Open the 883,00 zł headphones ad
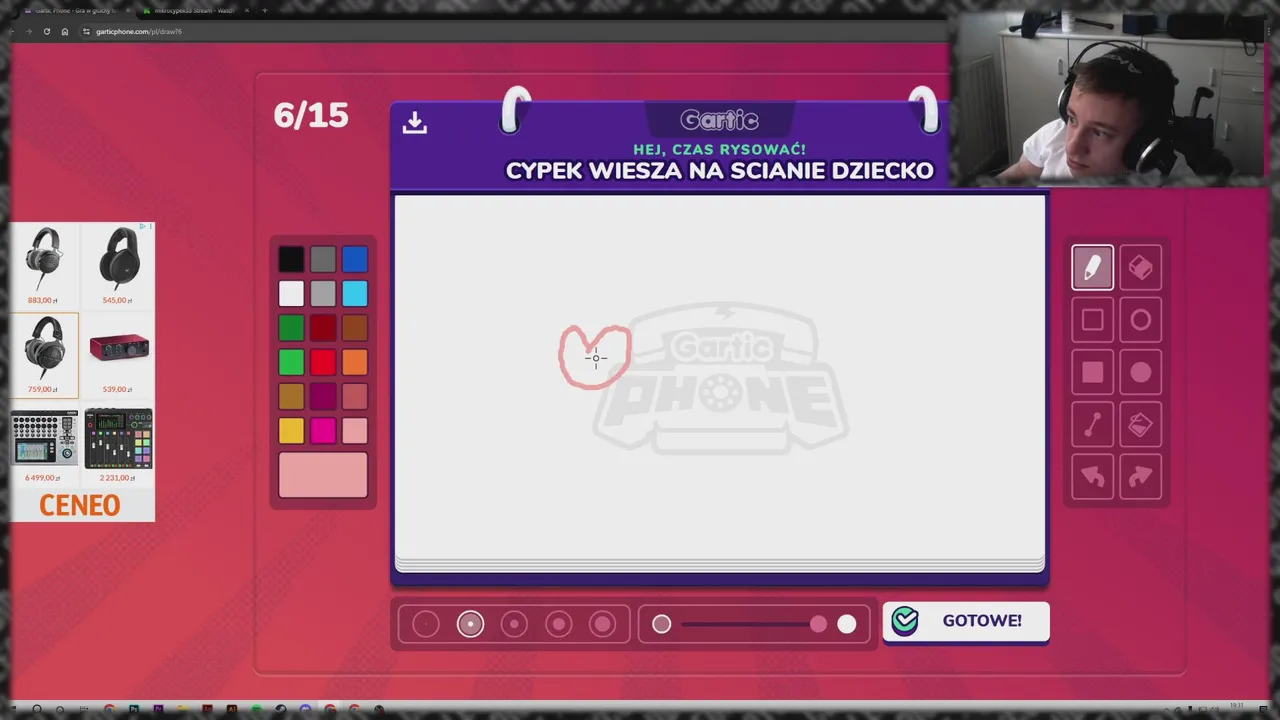 [x=44, y=266]
